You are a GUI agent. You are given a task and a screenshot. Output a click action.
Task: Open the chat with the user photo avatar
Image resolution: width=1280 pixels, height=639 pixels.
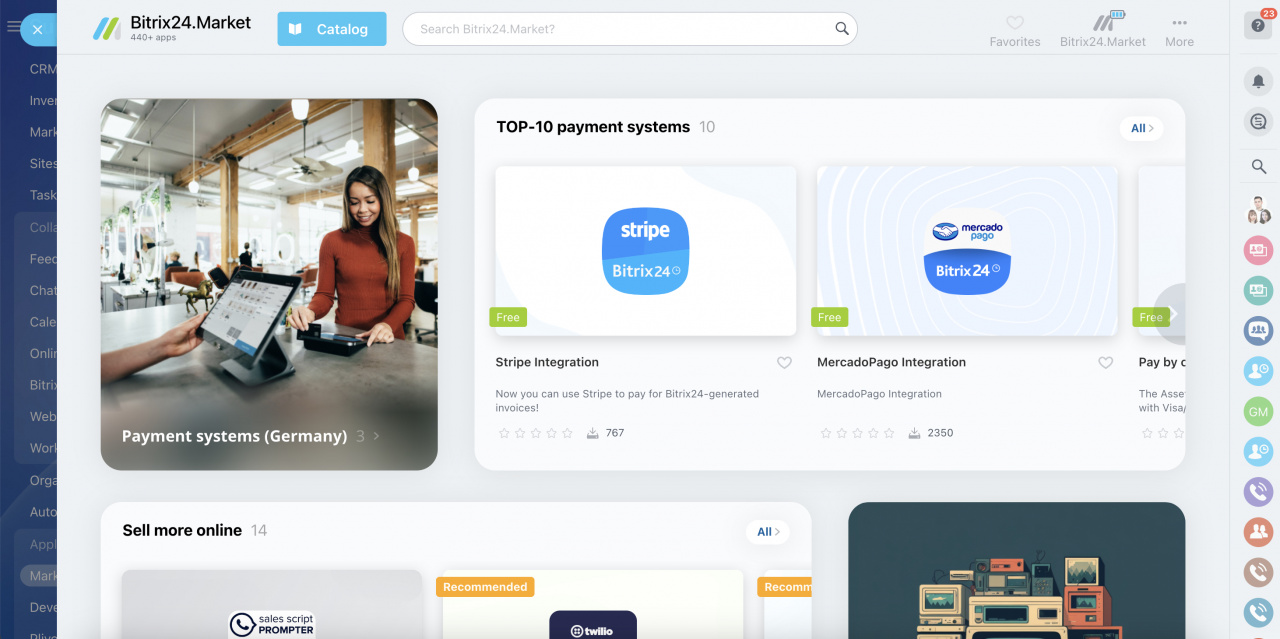point(1258,210)
